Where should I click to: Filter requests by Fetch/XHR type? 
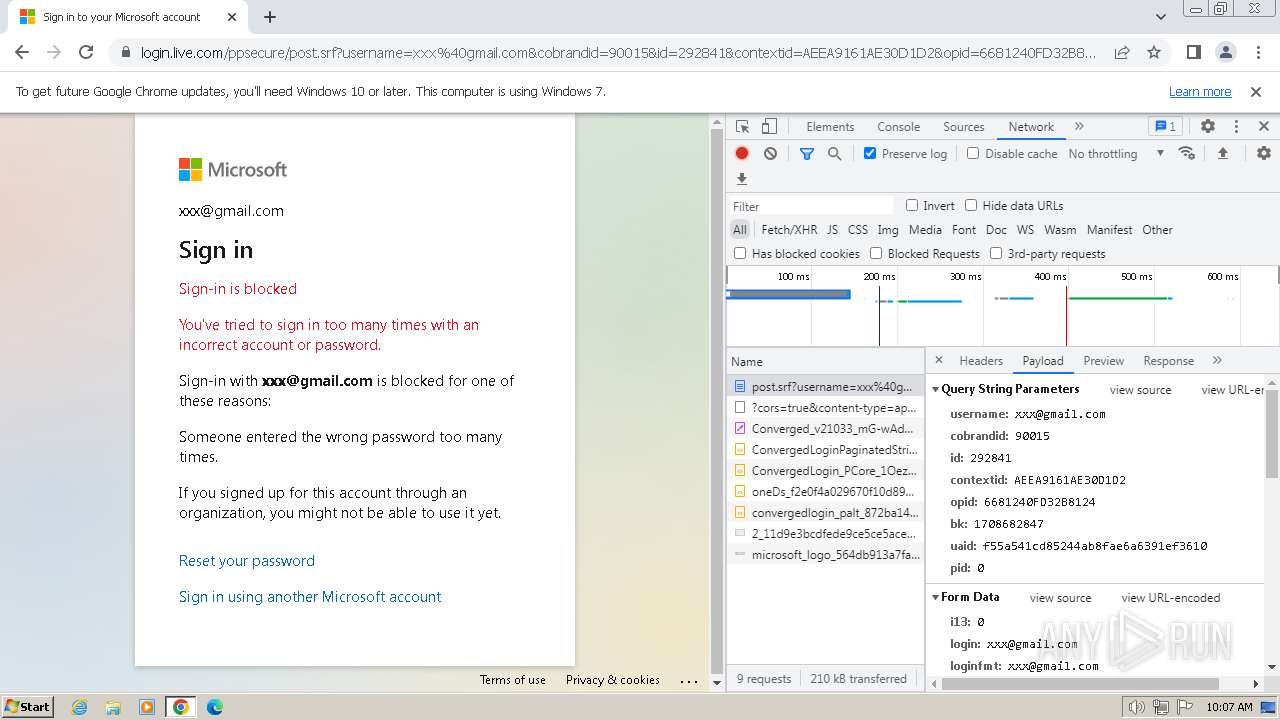coord(789,230)
